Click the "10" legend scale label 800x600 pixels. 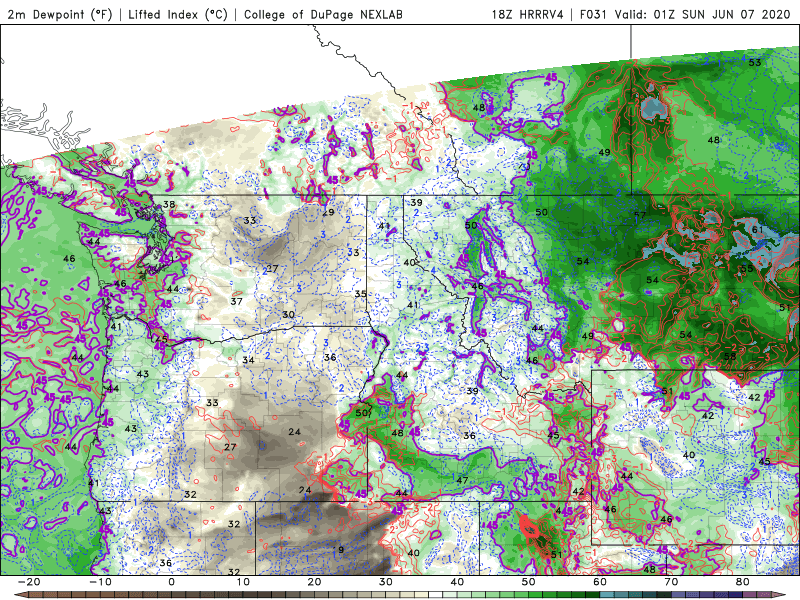pos(243,582)
